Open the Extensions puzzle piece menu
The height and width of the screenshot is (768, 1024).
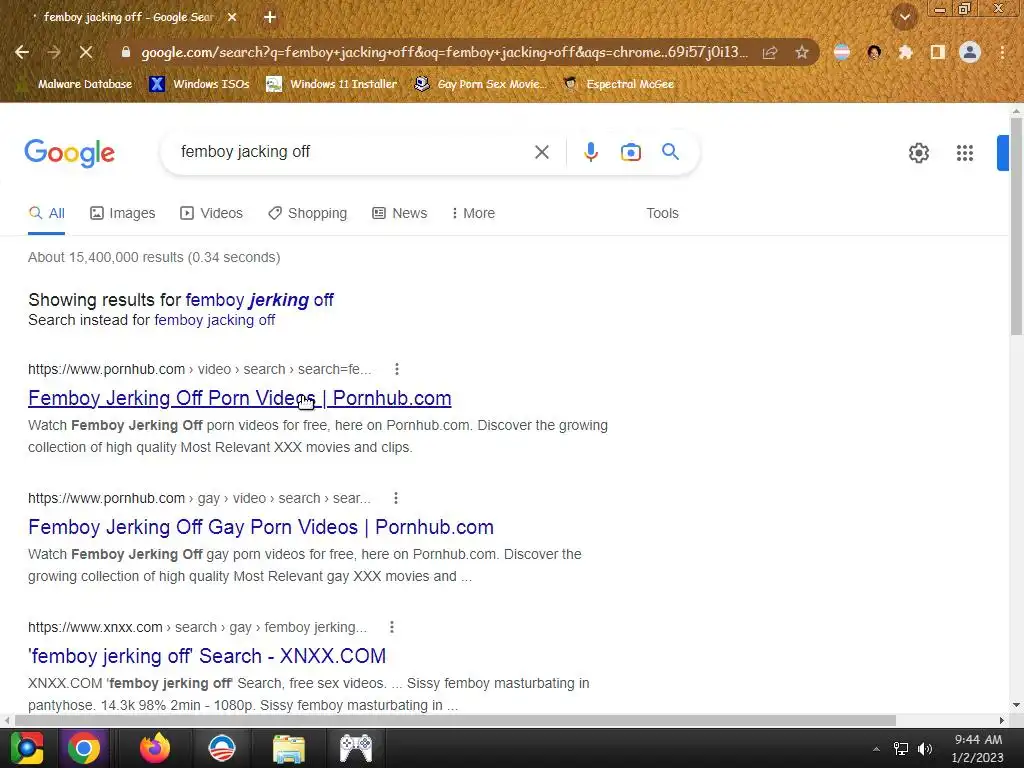(905, 52)
